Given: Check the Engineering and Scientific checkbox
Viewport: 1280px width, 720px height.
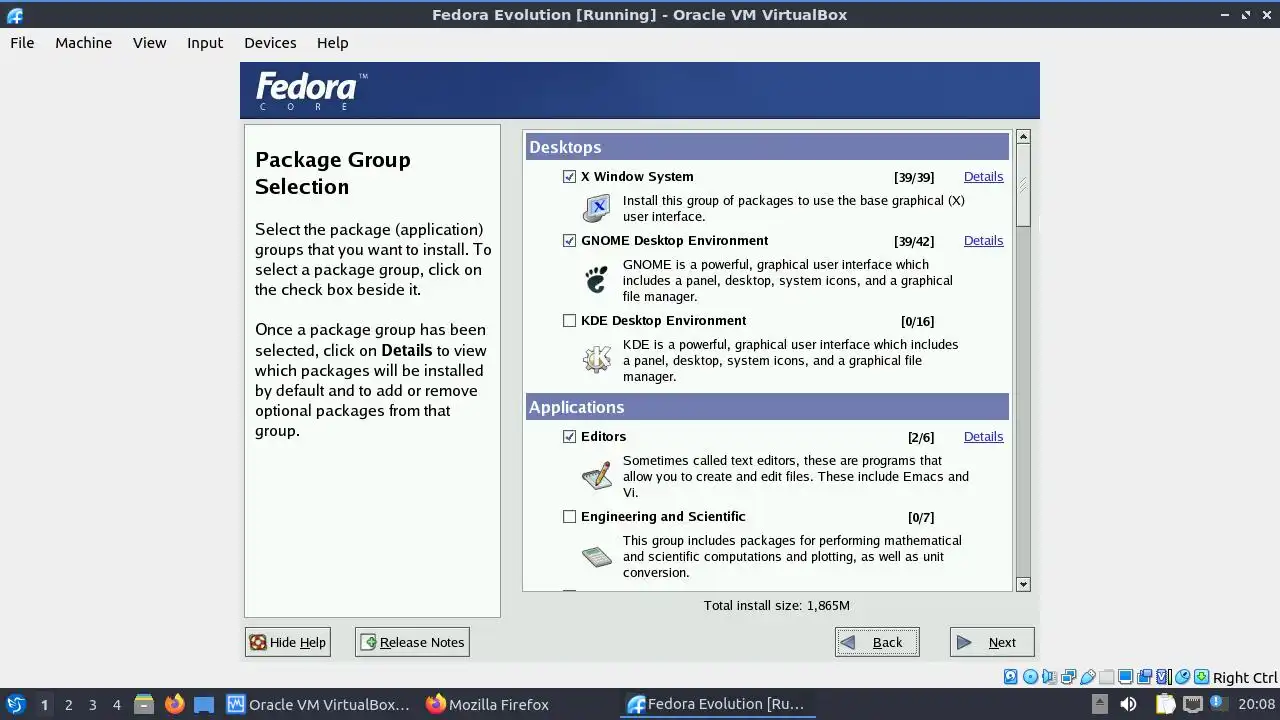Looking at the screenshot, I should point(569,517).
